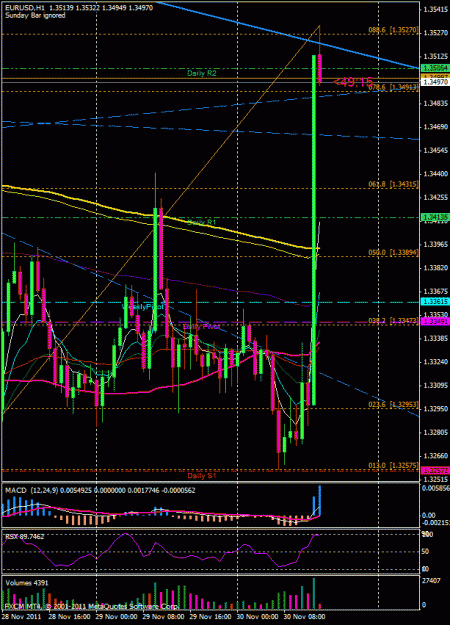Click the 0.005856 MACD scale value
Image resolution: width=450 pixels, height=625 pixels.
click(x=436, y=487)
